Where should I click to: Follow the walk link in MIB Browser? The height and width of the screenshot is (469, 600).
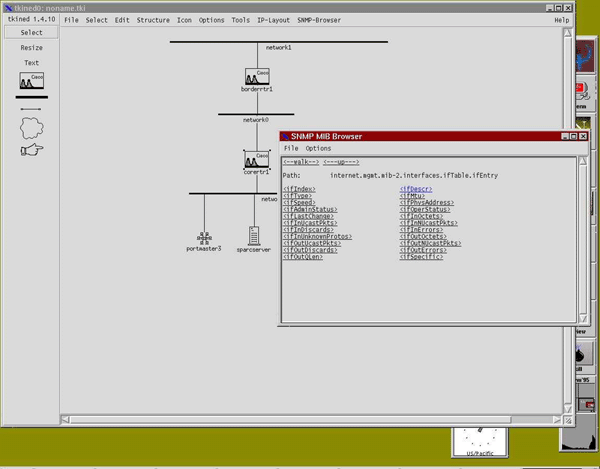click(x=301, y=161)
